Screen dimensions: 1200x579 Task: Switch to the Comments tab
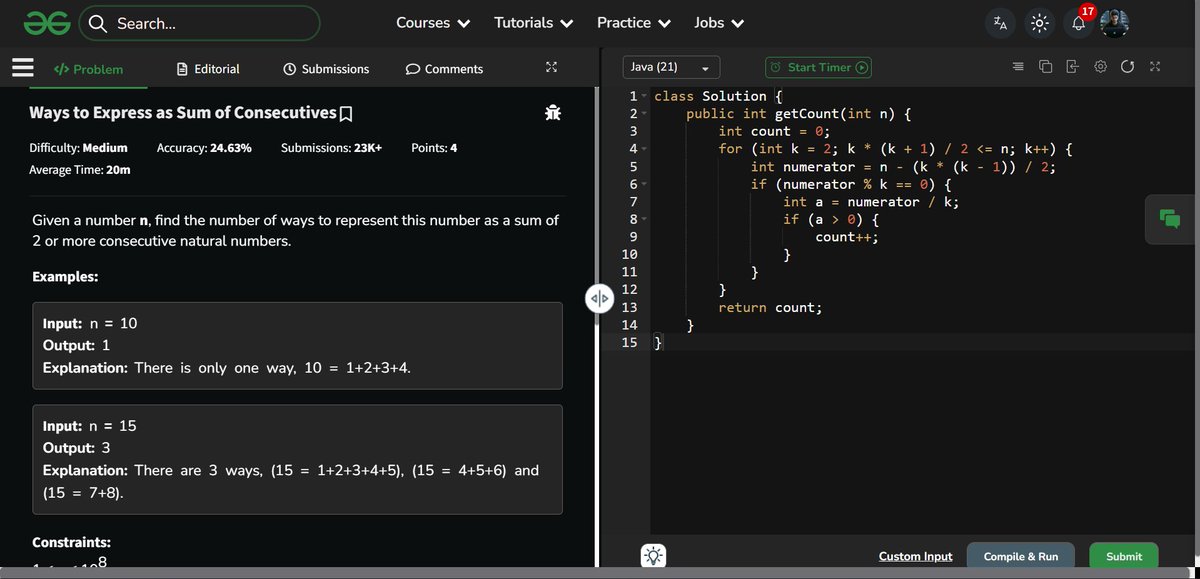[444, 69]
